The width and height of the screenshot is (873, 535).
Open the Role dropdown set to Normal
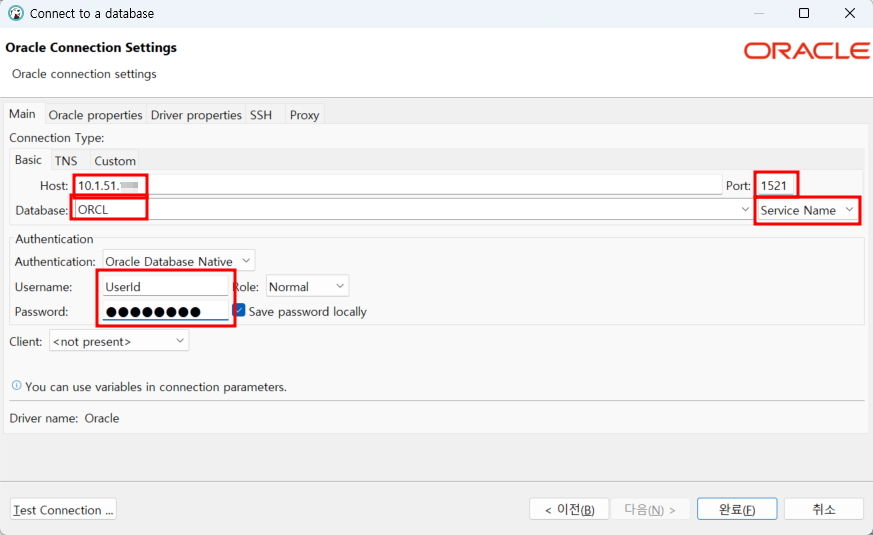coord(307,286)
